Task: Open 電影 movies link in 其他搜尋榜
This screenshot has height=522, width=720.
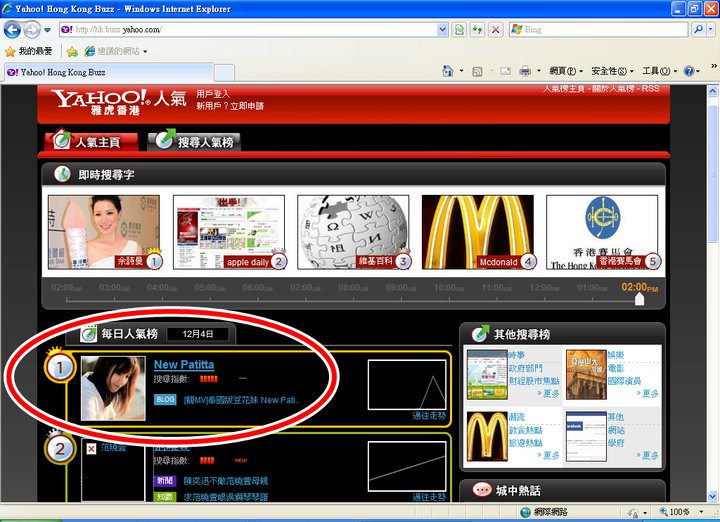Action: click(x=616, y=368)
